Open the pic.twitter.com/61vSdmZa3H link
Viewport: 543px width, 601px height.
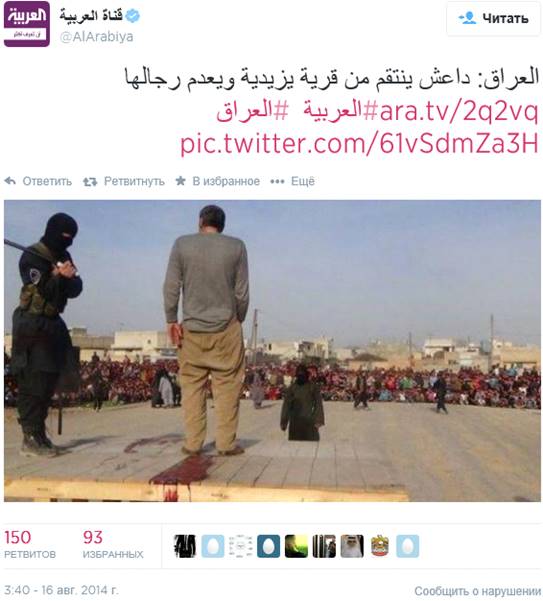tap(359, 144)
